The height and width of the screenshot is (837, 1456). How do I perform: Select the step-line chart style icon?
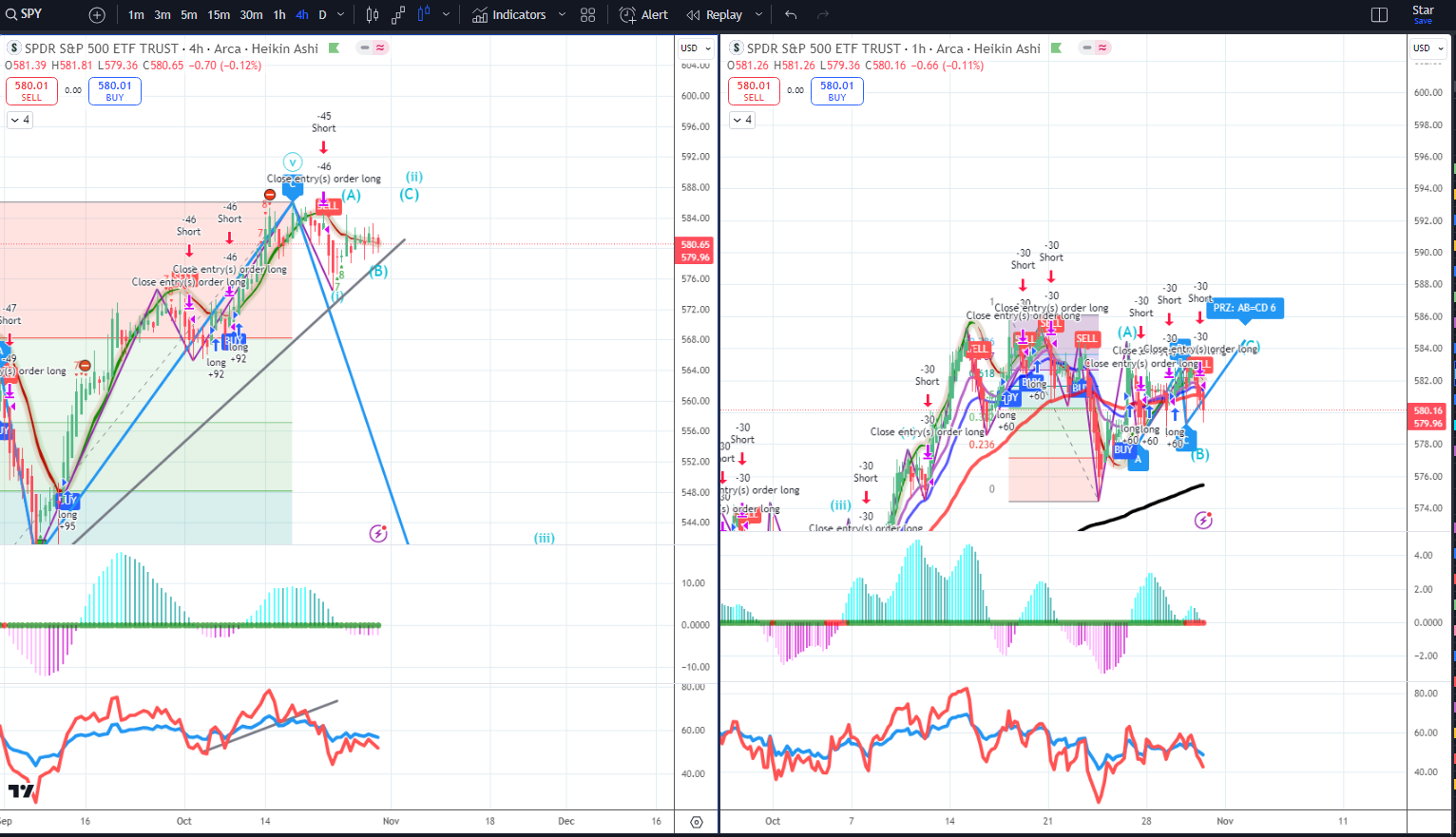(398, 15)
